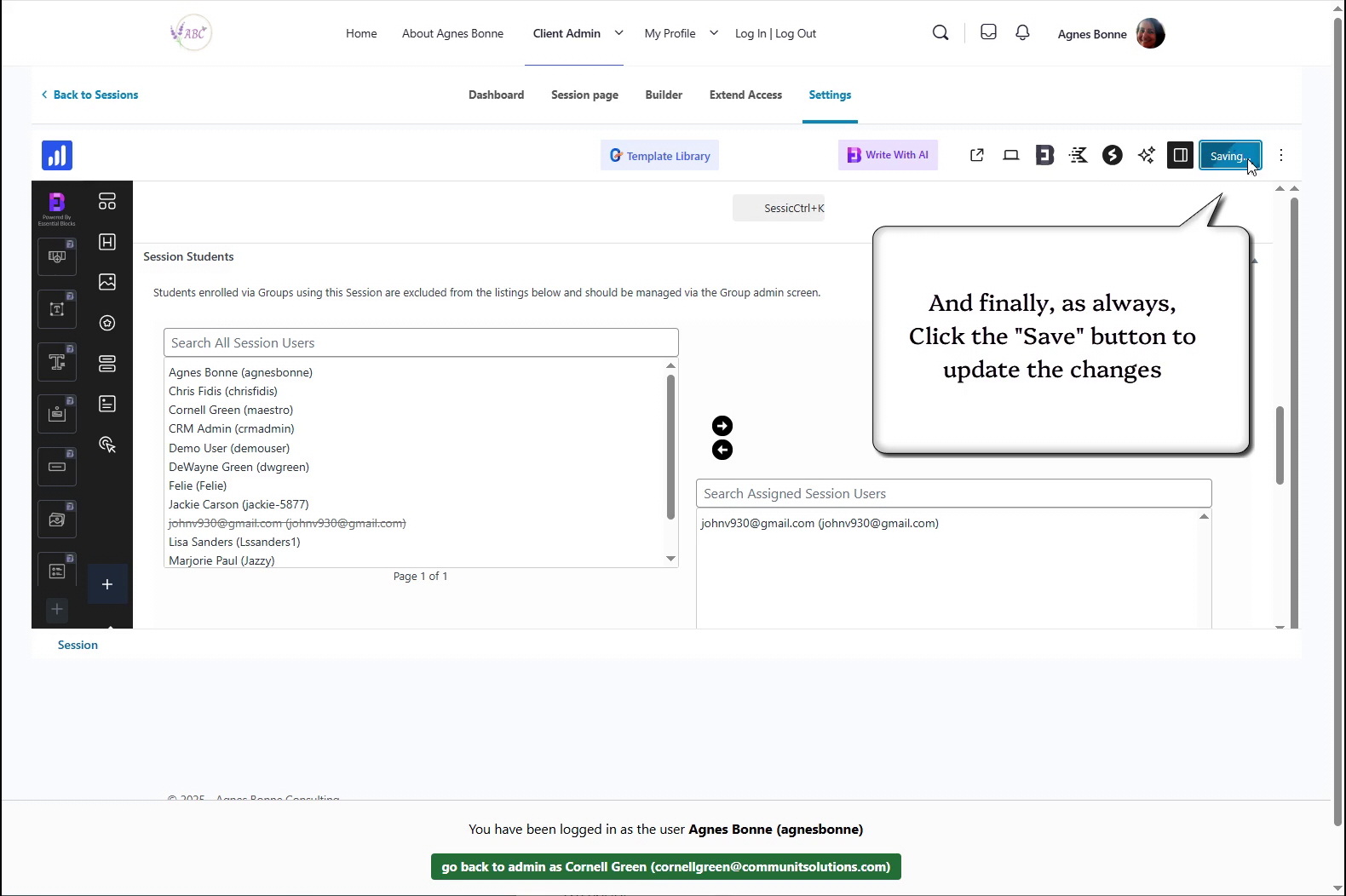Expand the Client Admin dropdown chevron
This screenshot has height=896, width=1346.
point(619,33)
